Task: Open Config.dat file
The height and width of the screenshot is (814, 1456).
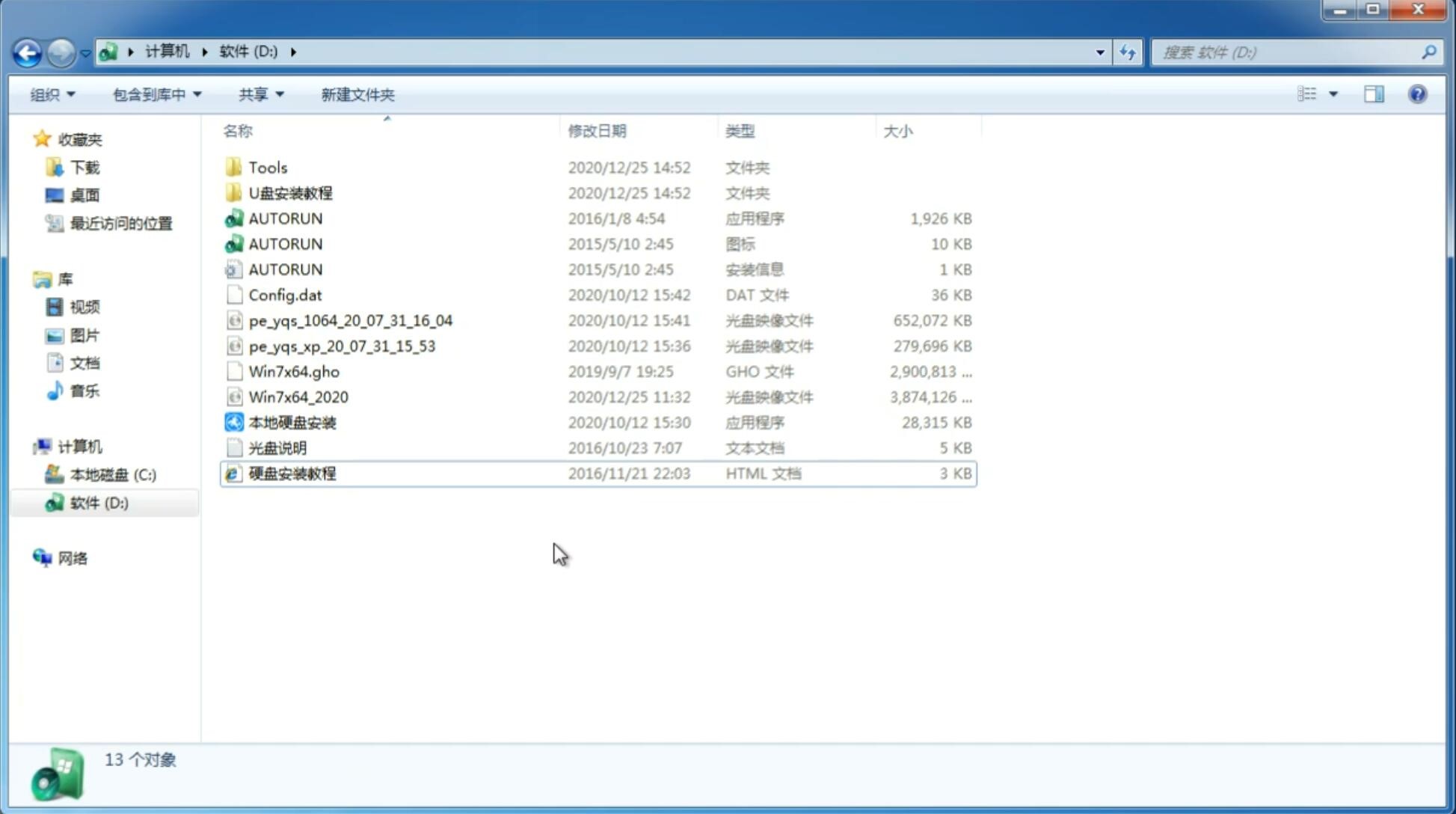Action: (285, 295)
